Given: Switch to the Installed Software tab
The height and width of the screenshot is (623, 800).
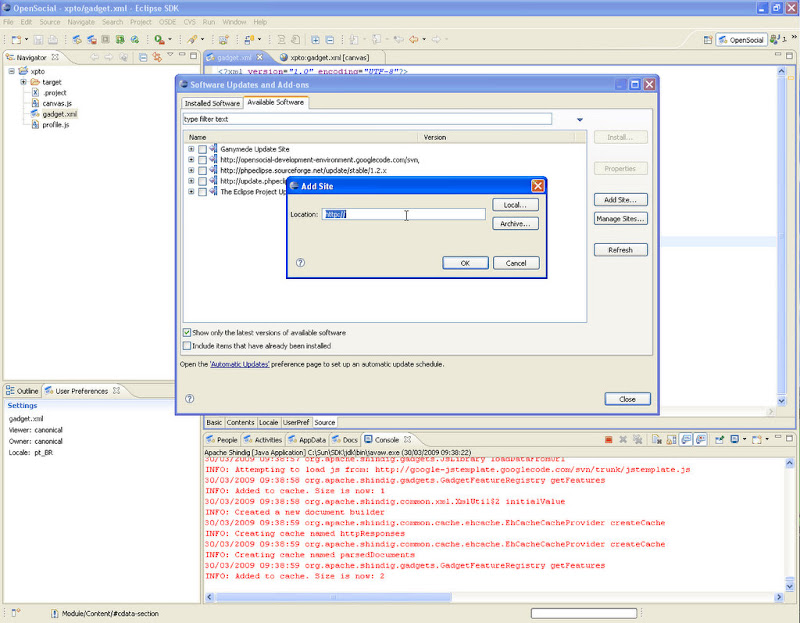Looking at the screenshot, I should click(x=211, y=102).
